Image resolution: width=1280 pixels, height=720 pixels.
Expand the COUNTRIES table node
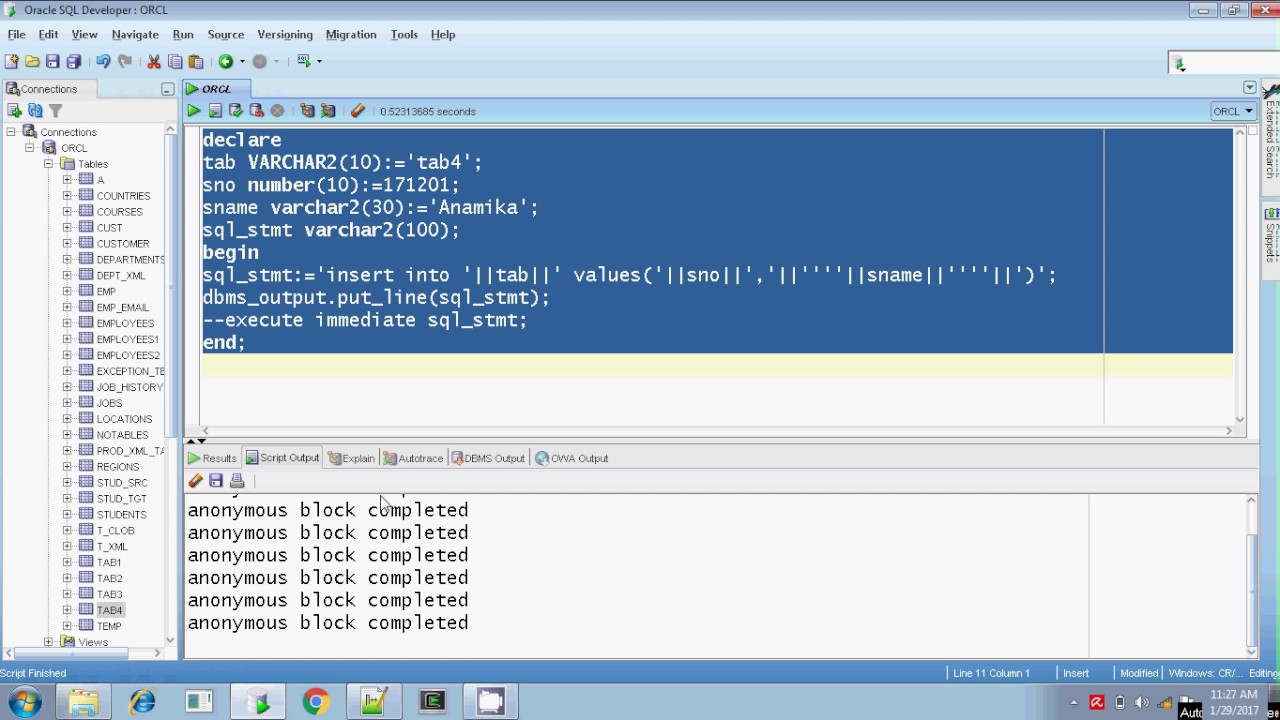click(x=67, y=196)
